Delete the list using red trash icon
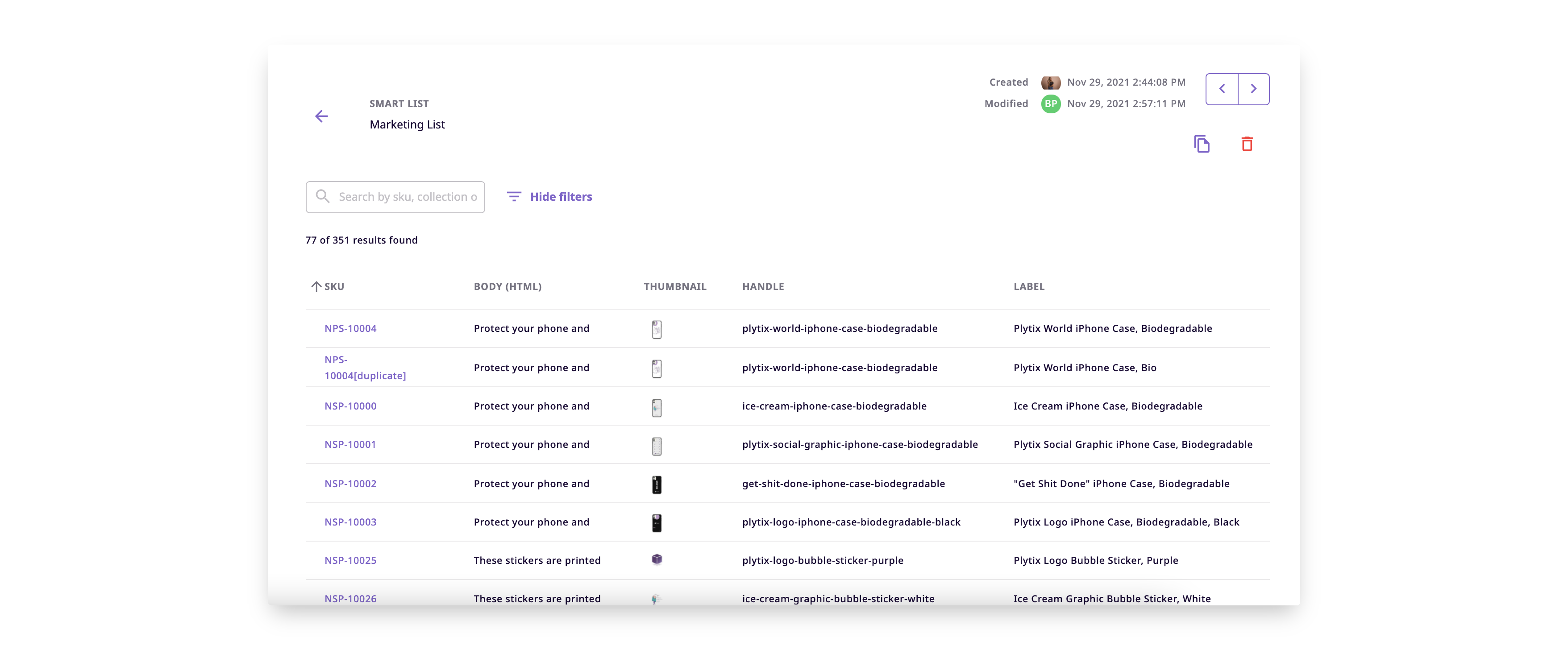The image size is (1568, 650). [x=1247, y=144]
